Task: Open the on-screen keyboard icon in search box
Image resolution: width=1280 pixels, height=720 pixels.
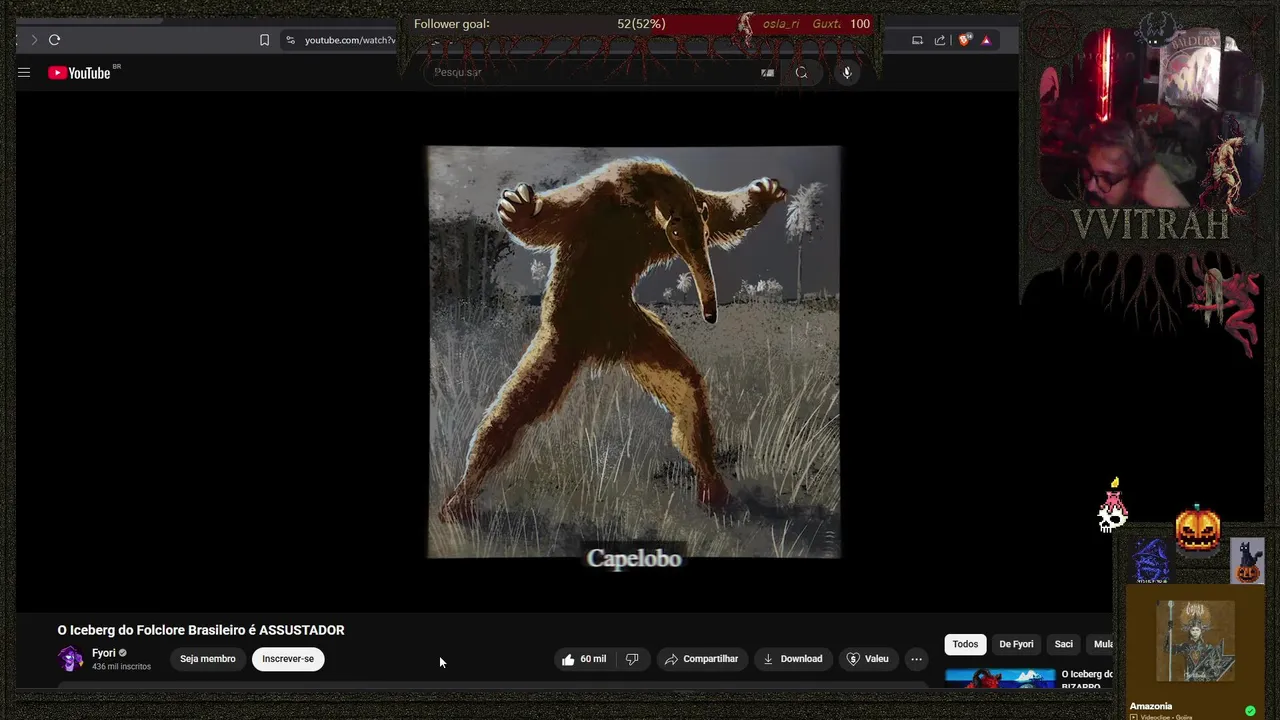Action: [x=767, y=72]
